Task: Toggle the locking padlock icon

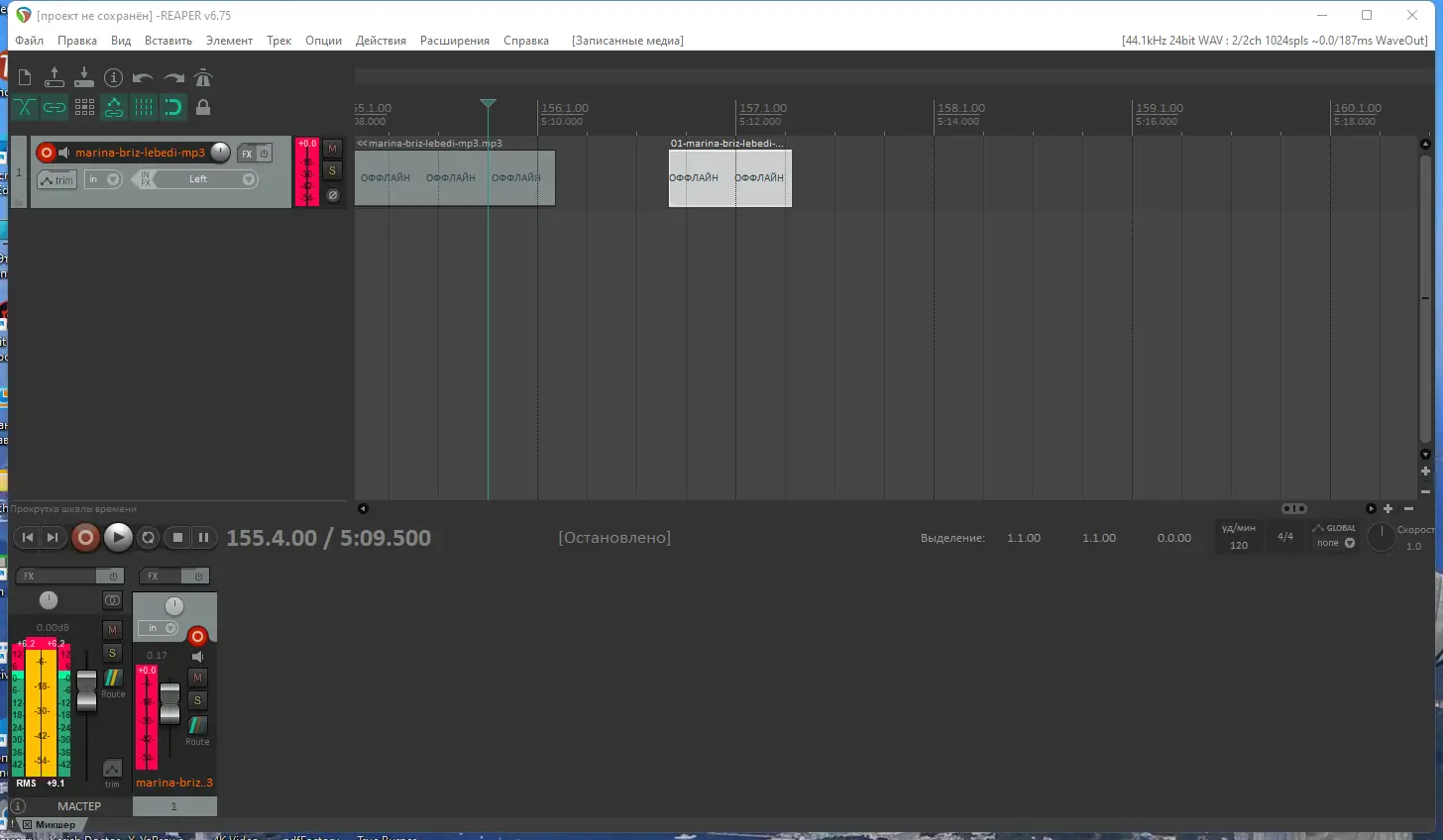Action: tap(203, 107)
